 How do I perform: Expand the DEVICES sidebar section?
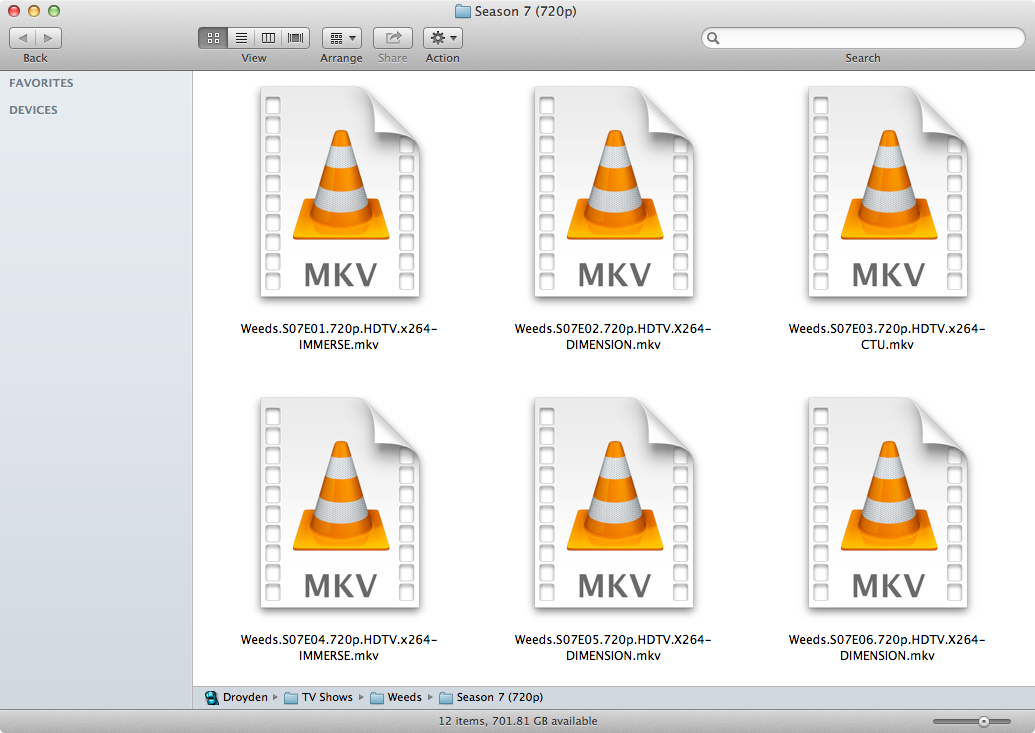[33, 110]
